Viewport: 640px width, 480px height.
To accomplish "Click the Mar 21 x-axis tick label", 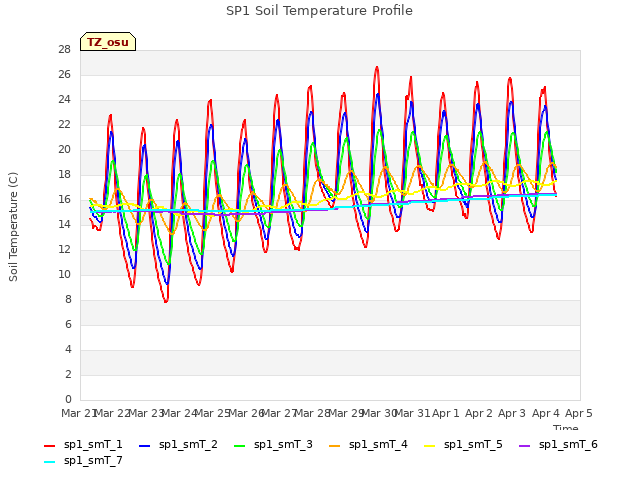I will (79, 413).
